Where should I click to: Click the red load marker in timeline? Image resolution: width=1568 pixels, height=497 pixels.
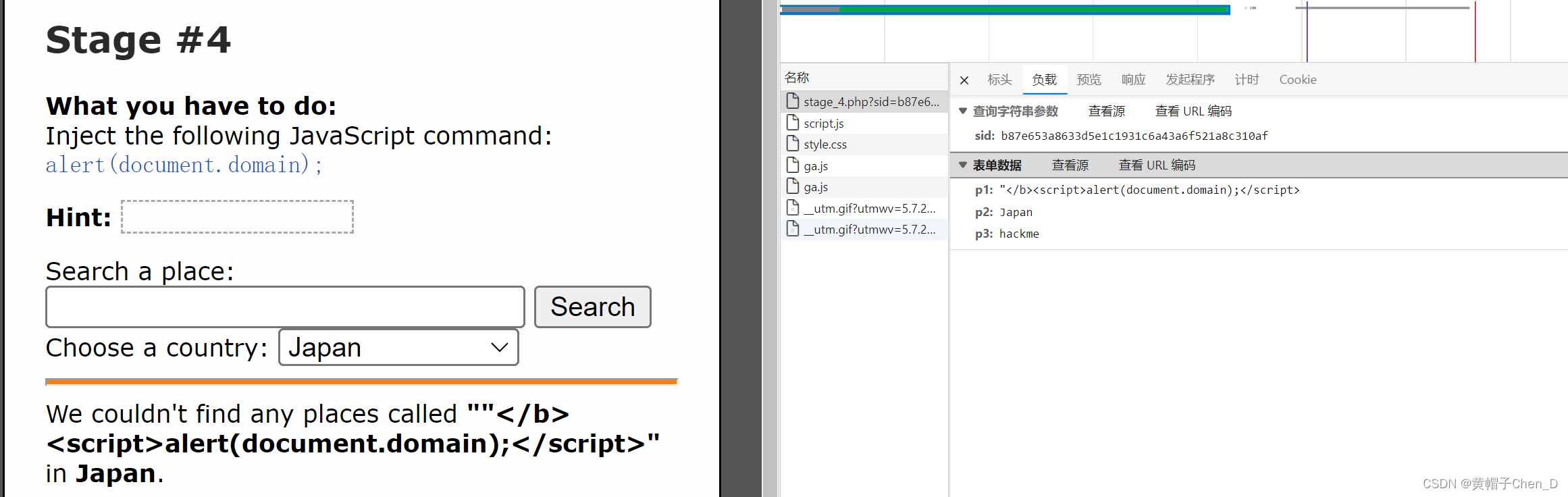click(x=1475, y=31)
